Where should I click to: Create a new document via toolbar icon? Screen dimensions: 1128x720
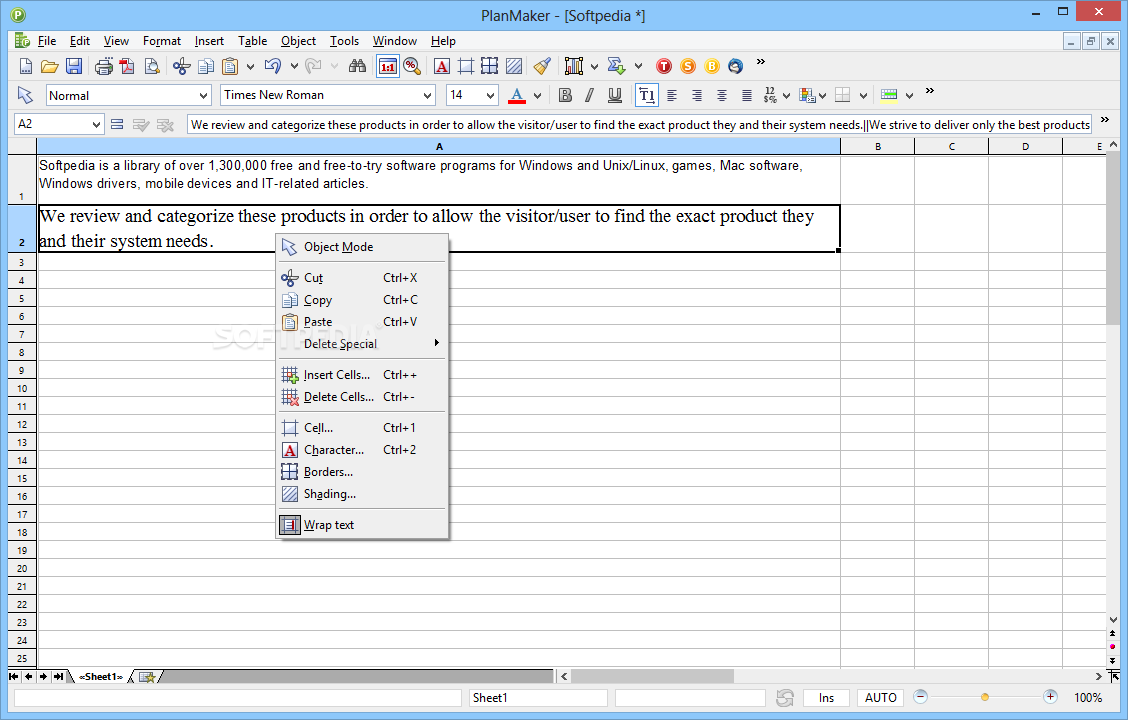point(25,67)
